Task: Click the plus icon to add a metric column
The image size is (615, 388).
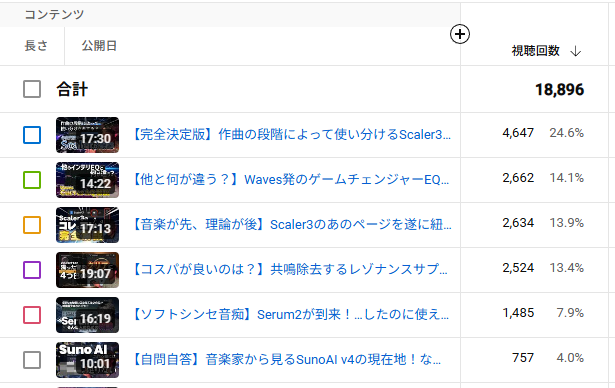Action: point(460,34)
